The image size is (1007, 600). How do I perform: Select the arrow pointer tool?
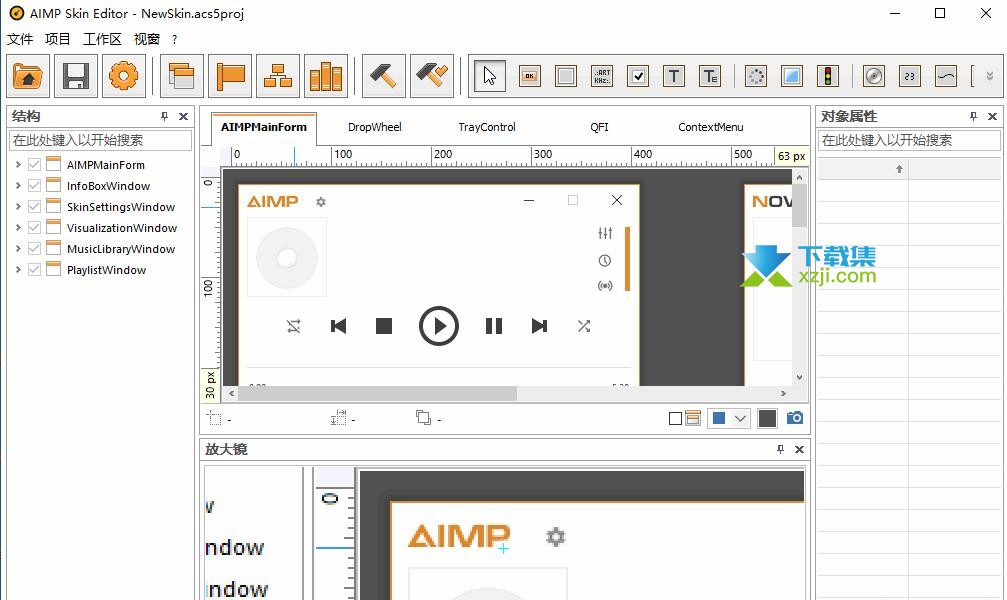(x=490, y=76)
